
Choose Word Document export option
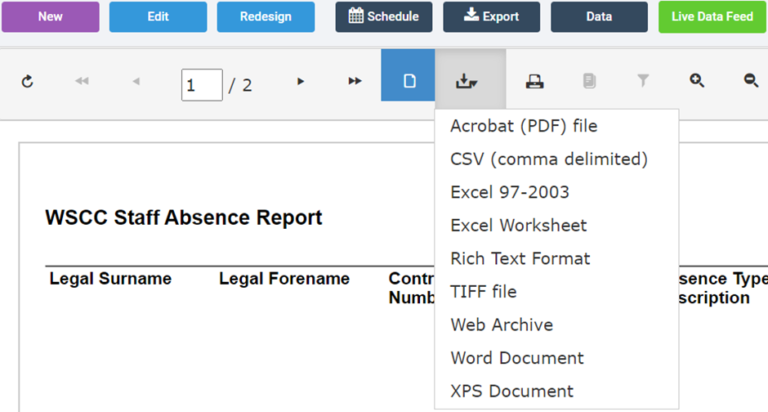[516, 357]
